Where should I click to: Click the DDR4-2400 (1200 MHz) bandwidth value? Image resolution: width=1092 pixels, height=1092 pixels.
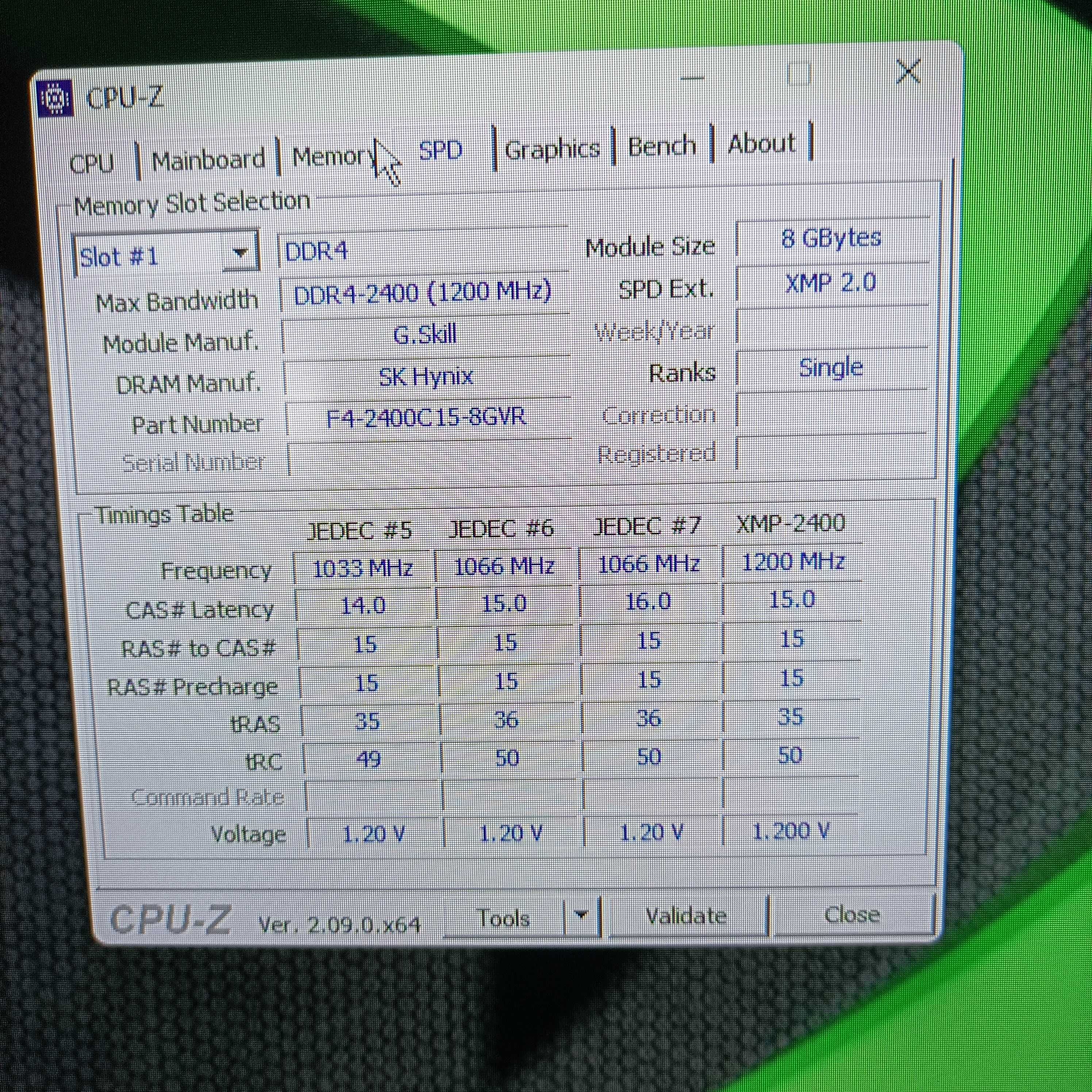pos(423,292)
